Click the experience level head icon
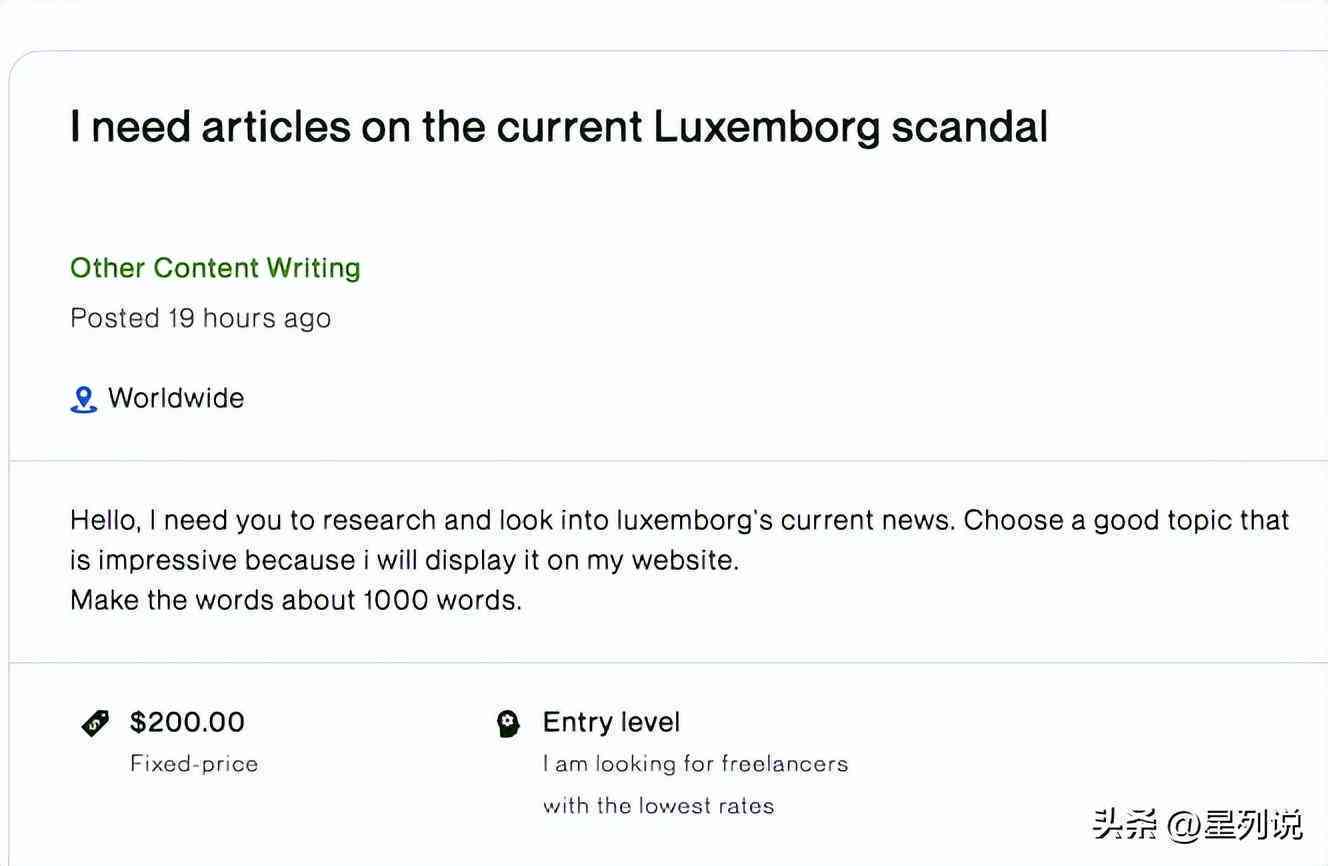1328x866 pixels. point(509,723)
